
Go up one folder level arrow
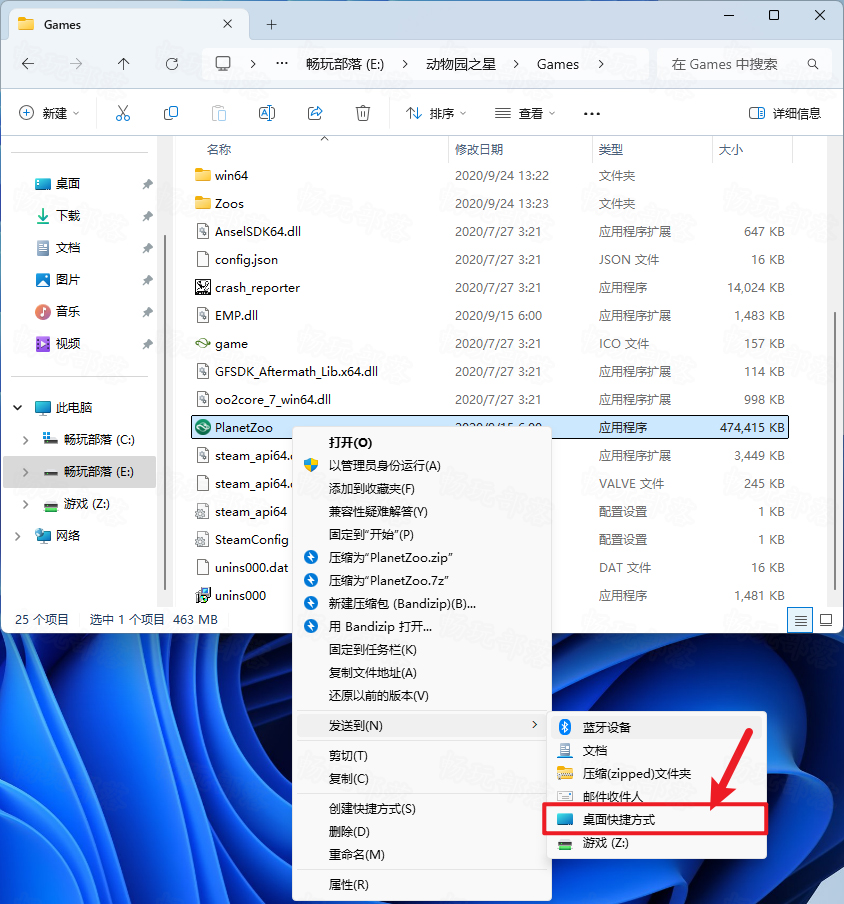(123, 64)
